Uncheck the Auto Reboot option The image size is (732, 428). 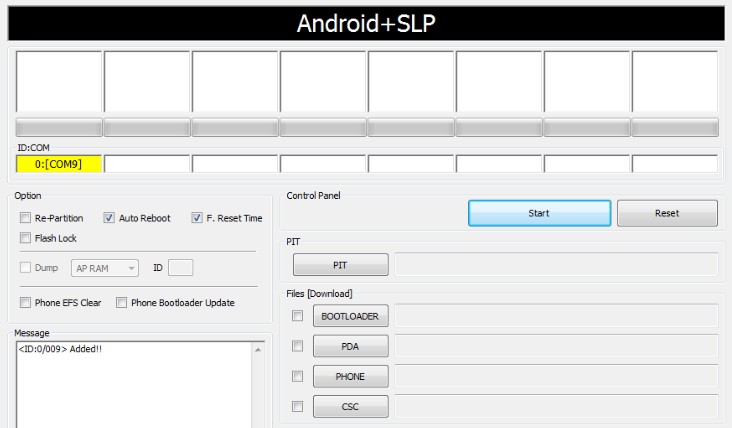tap(109, 218)
